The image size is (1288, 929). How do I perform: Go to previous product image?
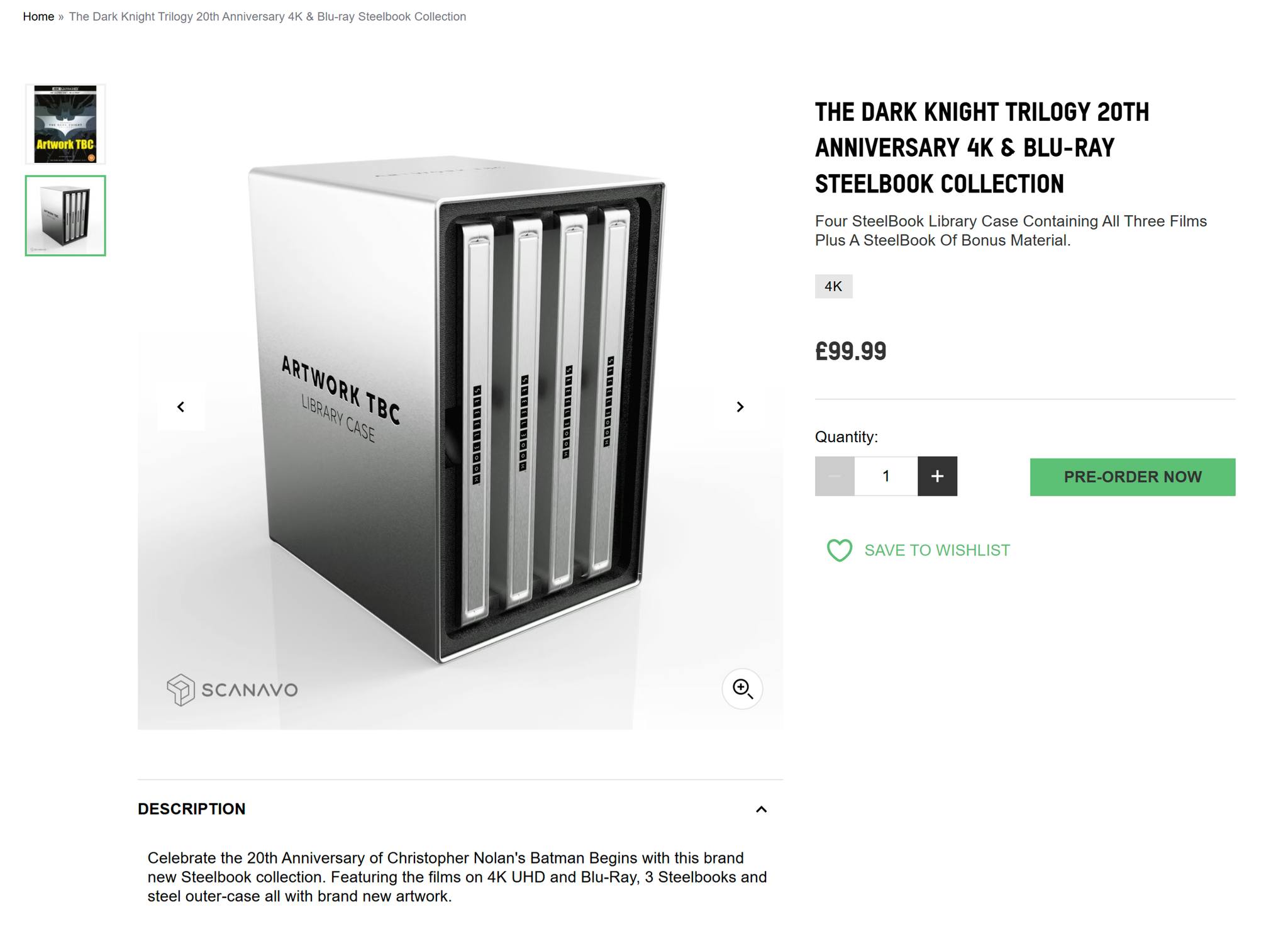tap(181, 407)
